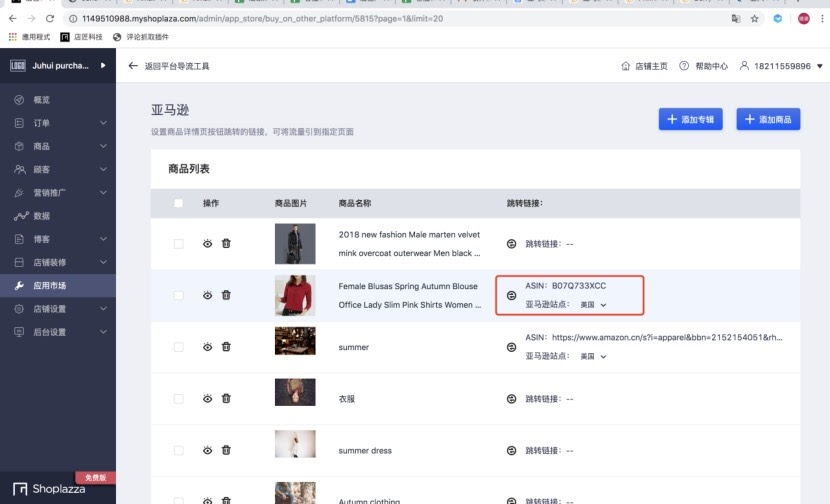Tick the checkbox for the summer dress product
The width and height of the screenshot is (830, 504).
coord(178,451)
